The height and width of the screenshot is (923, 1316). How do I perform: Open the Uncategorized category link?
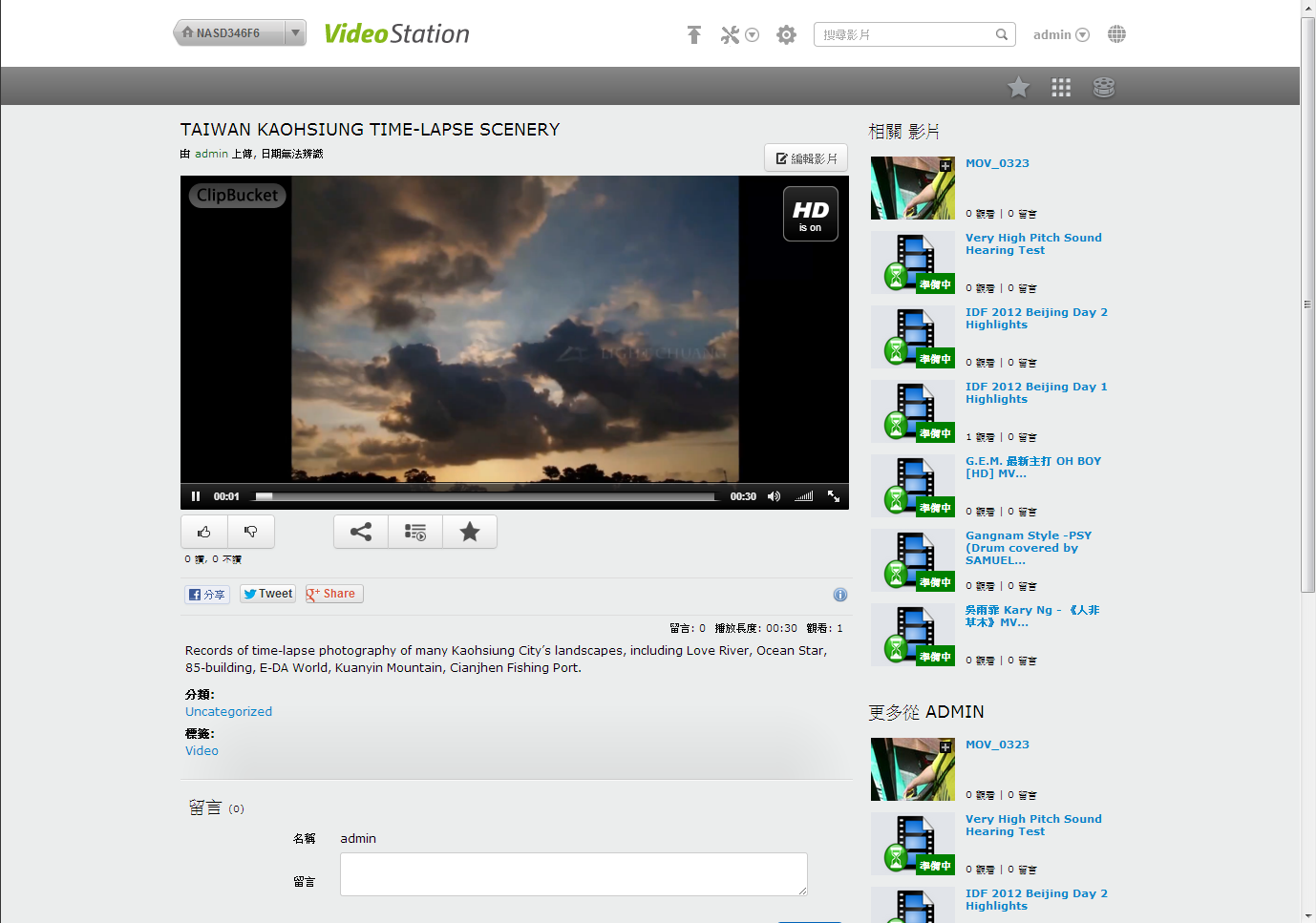[228, 712]
